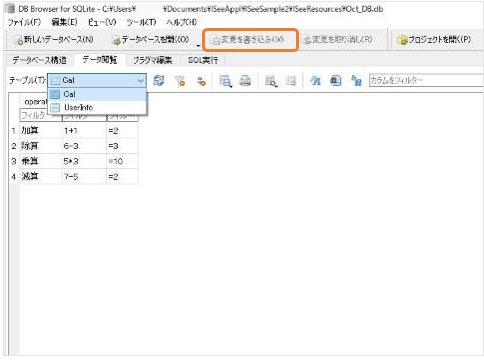
Task: Click the cell '除算'
Action: [x=41, y=146]
